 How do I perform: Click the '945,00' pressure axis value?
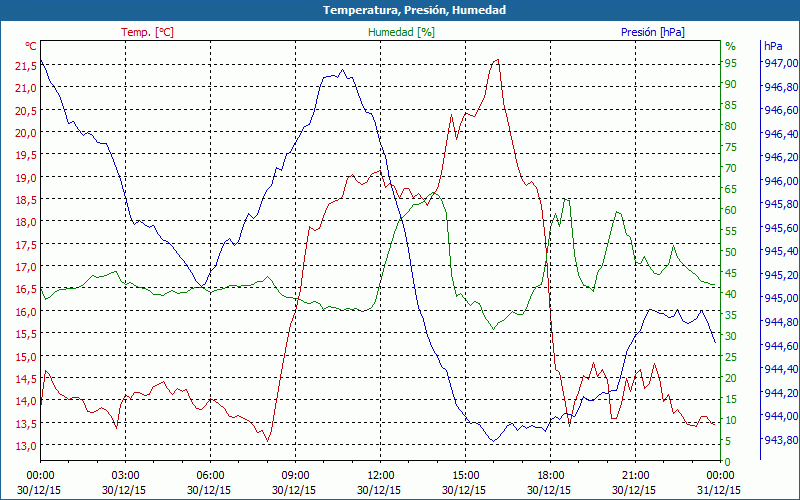tap(780, 298)
